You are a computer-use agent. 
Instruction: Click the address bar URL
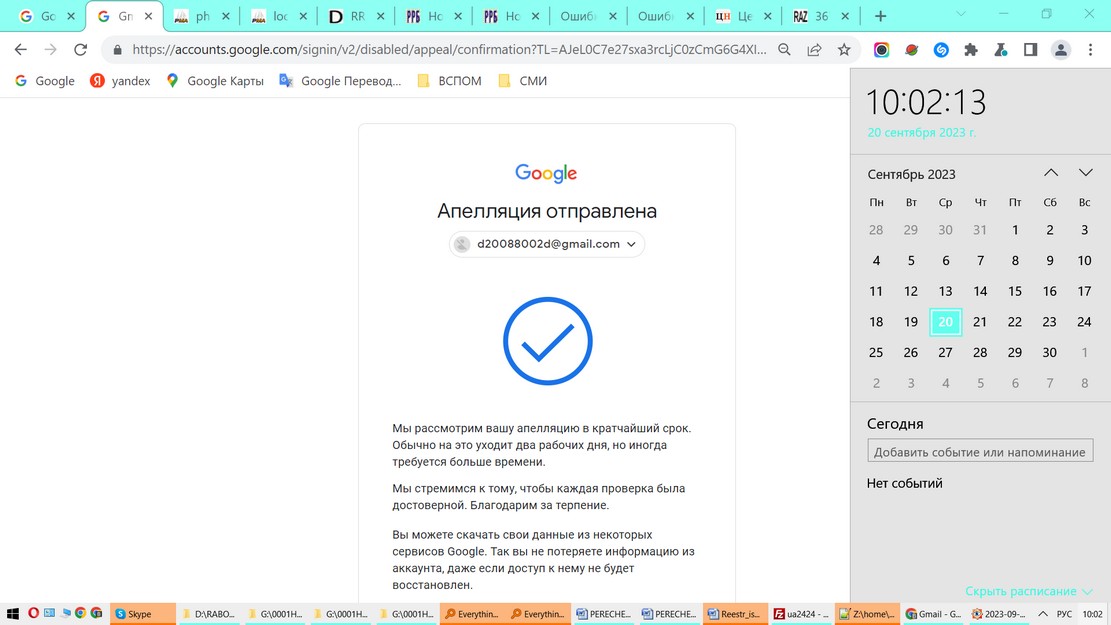(x=449, y=50)
